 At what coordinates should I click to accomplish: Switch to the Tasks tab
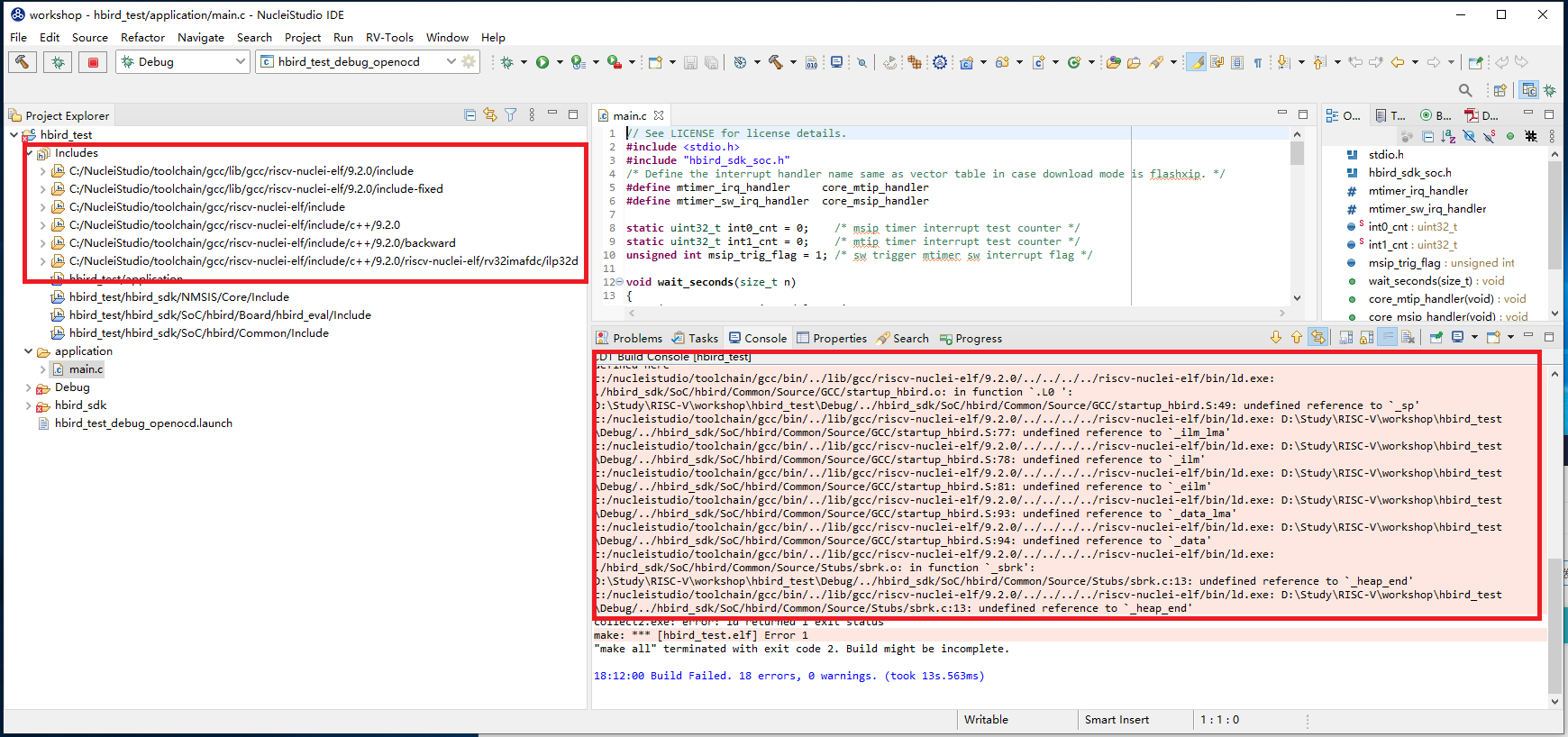click(x=695, y=338)
